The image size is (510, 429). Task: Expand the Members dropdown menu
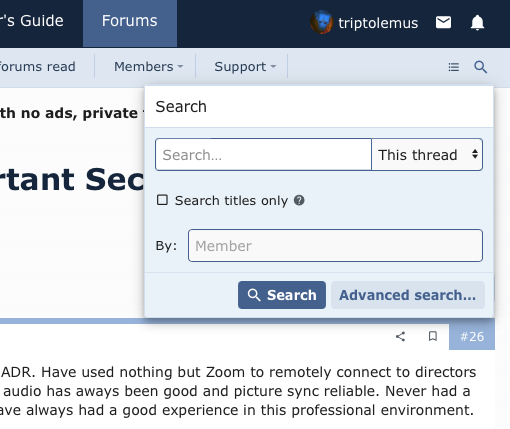[x=149, y=67]
